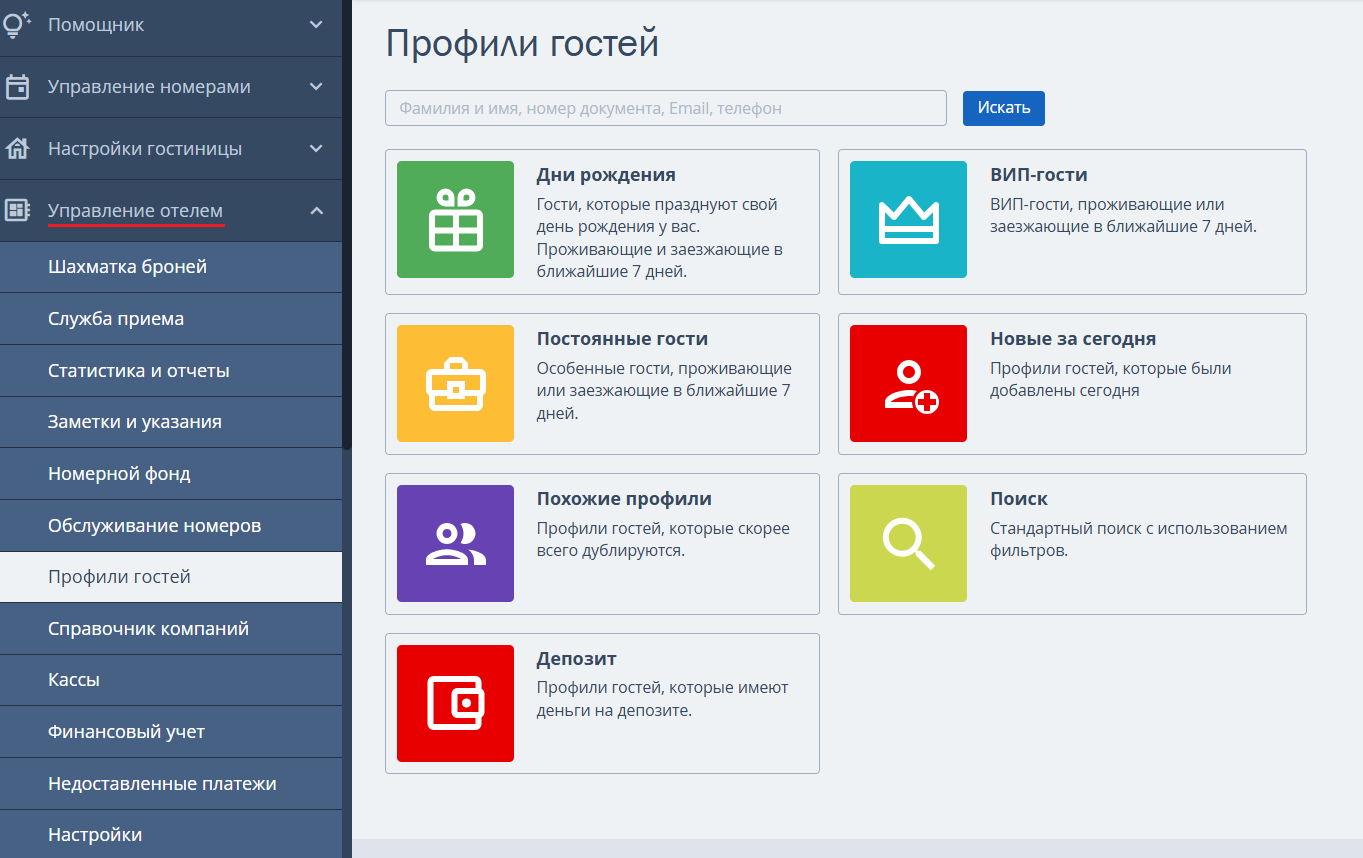Click the Помощник menu label
The height and width of the screenshot is (858, 1363).
pos(96,25)
